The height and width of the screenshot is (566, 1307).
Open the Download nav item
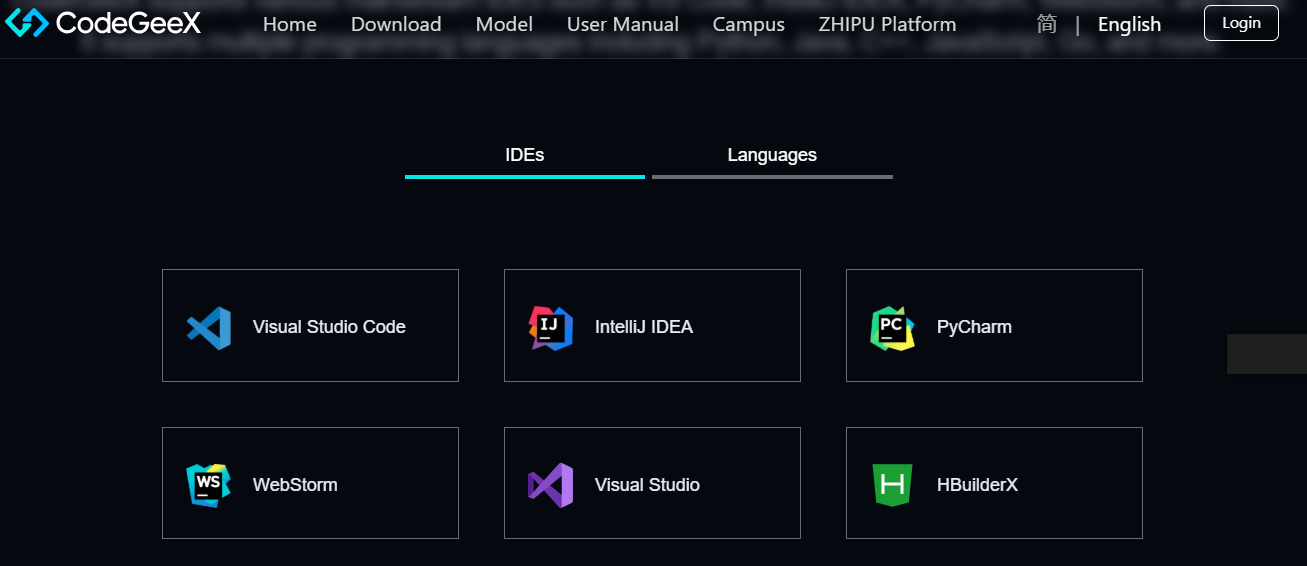396,24
